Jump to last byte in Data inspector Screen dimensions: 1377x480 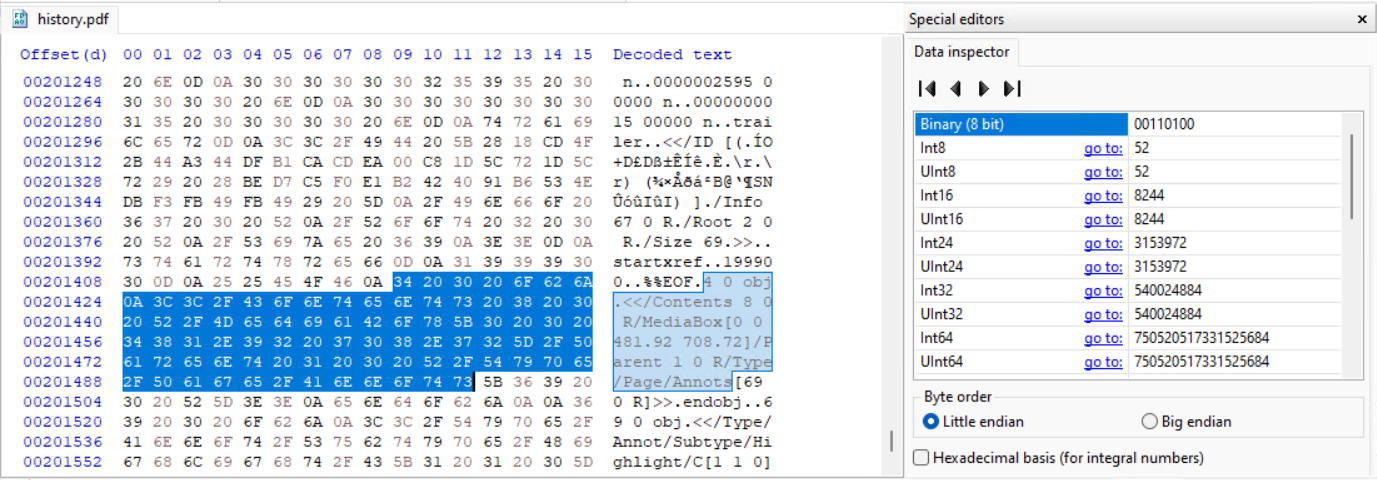1012,89
